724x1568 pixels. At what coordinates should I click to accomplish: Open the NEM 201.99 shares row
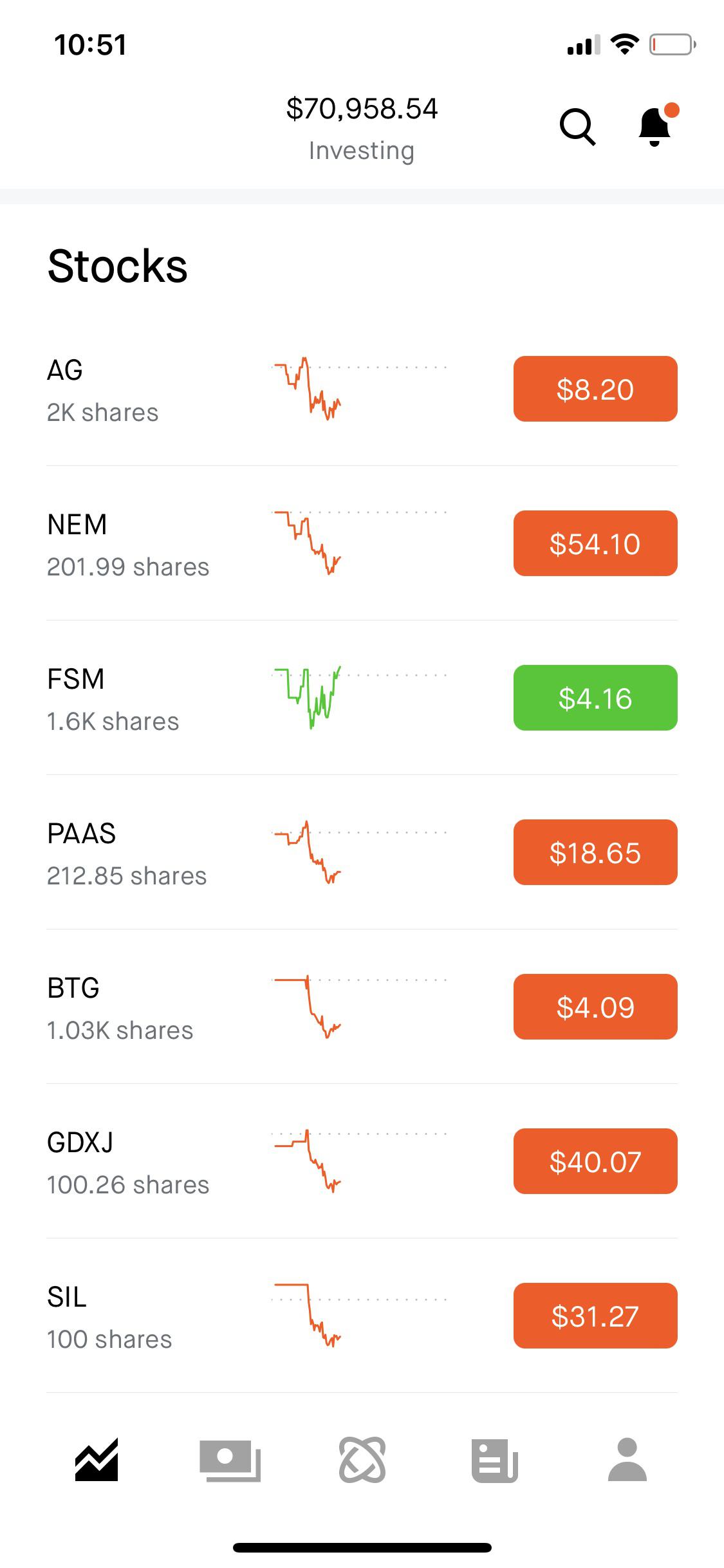(128, 545)
